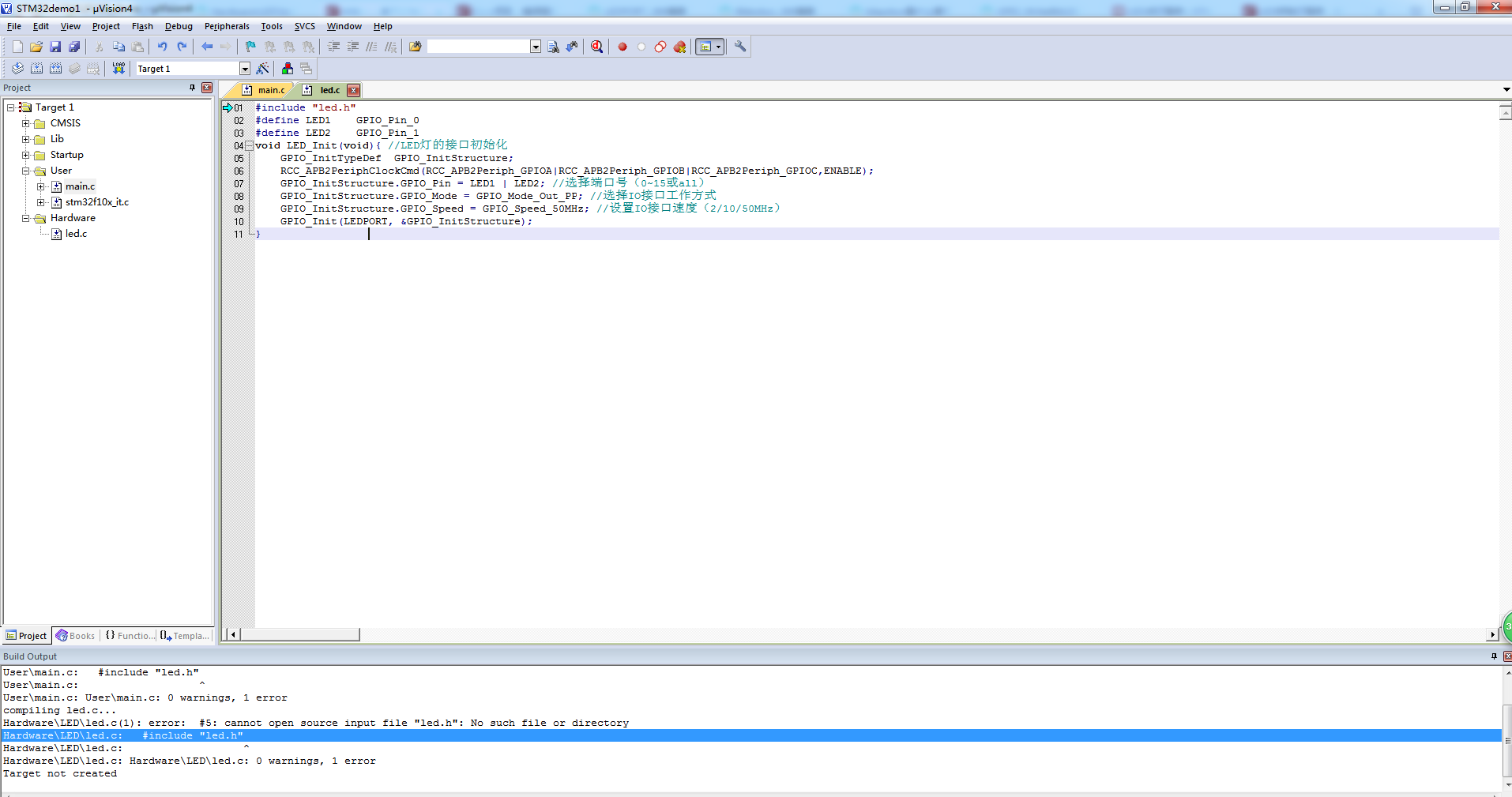Unindent the selected text
Viewport: 1512px width, 797px height.
[352, 47]
